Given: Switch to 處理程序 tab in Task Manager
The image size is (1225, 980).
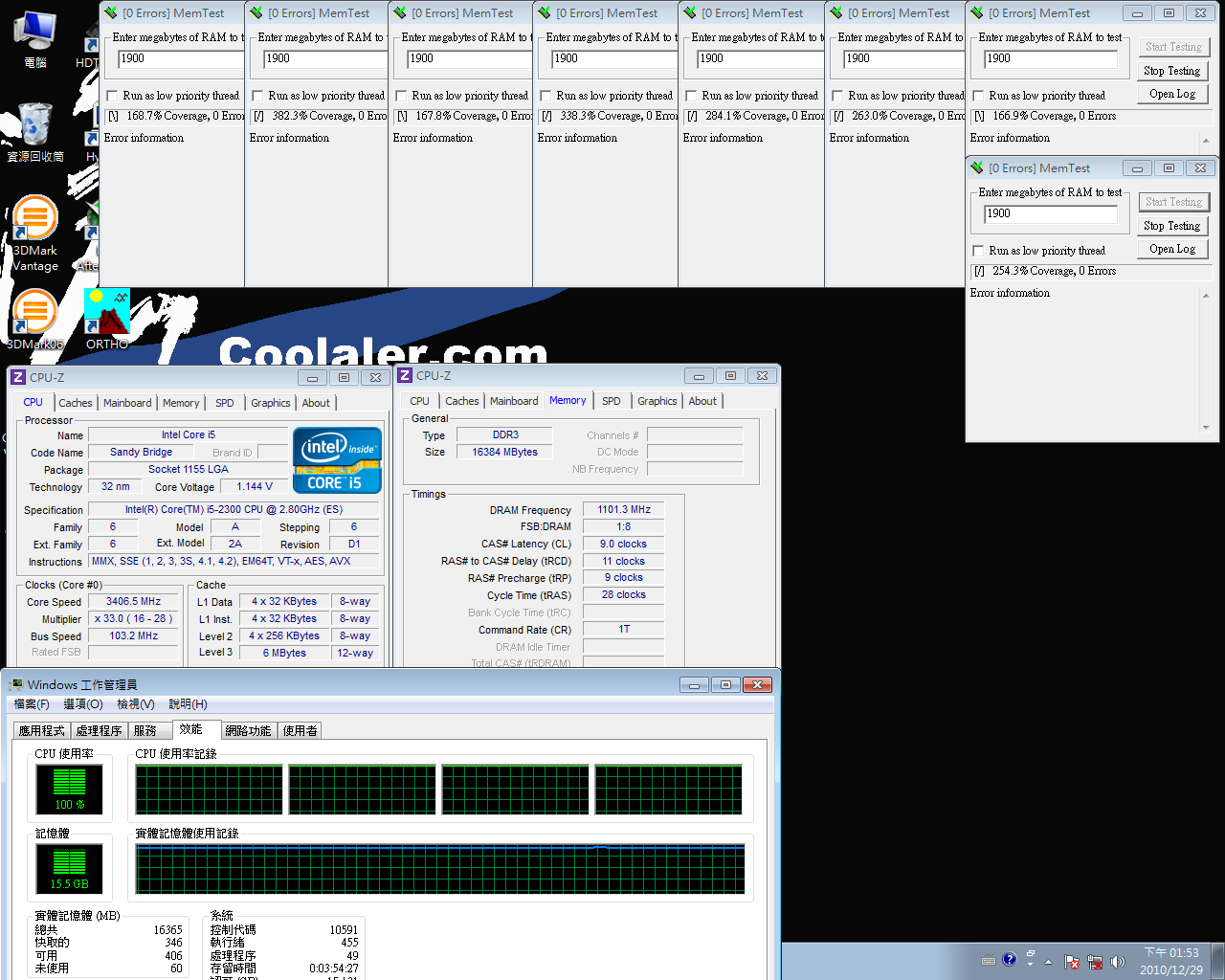Looking at the screenshot, I should [x=100, y=730].
